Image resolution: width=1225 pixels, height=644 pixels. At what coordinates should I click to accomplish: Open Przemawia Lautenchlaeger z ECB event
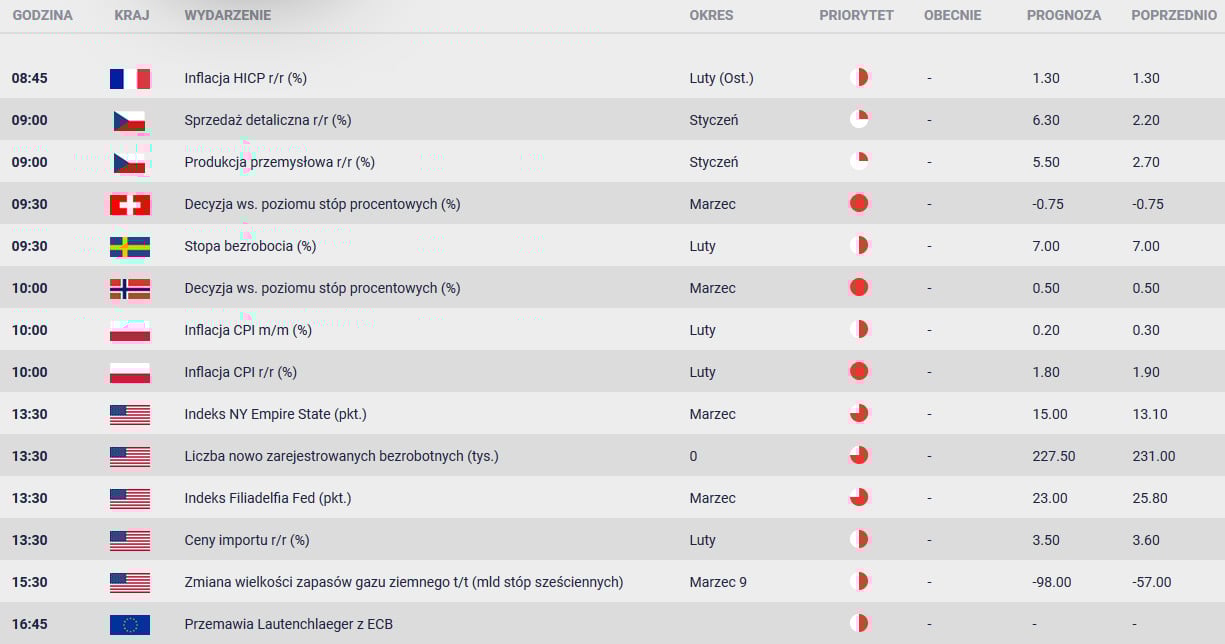tap(289, 624)
